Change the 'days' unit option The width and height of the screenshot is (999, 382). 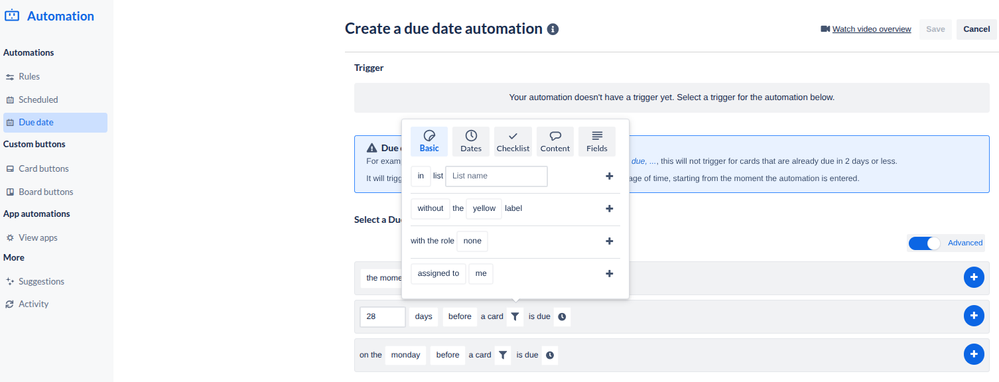point(424,316)
